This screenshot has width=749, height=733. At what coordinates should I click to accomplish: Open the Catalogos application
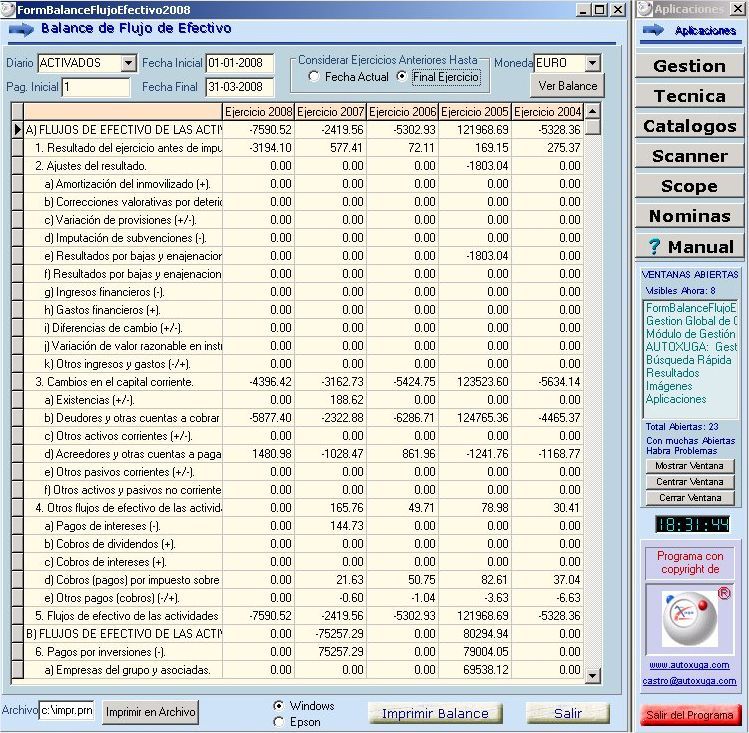click(690, 126)
